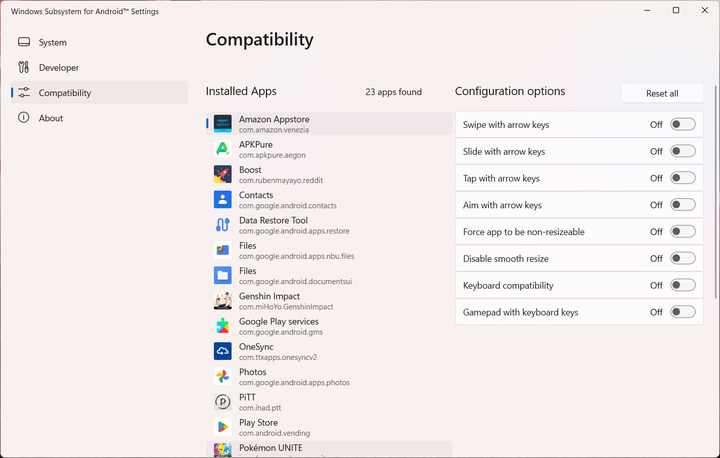This screenshot has width=720, height=458.
Task: Click the Data Restore Tool icon
Action: pyautogui.click(x=223, y=225)
